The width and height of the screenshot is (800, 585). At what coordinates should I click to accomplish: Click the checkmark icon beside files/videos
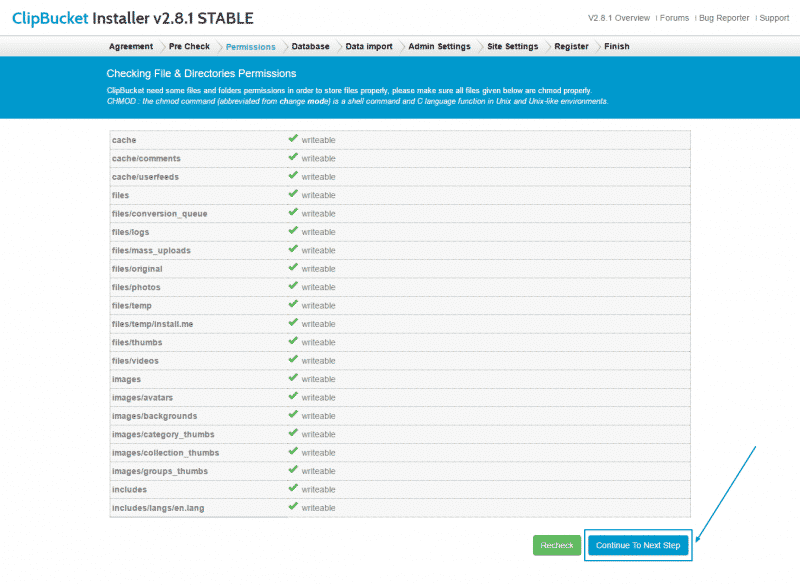point(293,360)
